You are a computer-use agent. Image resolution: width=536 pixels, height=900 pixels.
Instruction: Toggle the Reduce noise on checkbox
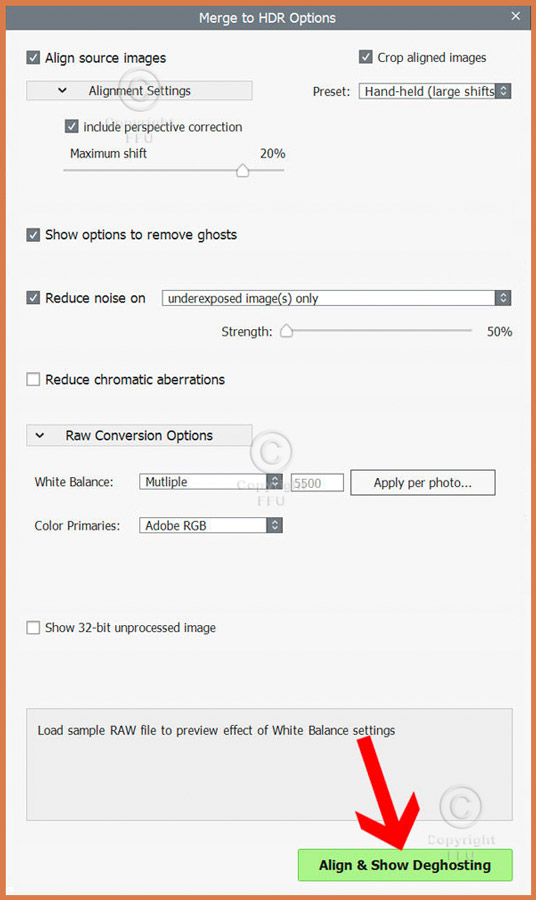point(33,298)
